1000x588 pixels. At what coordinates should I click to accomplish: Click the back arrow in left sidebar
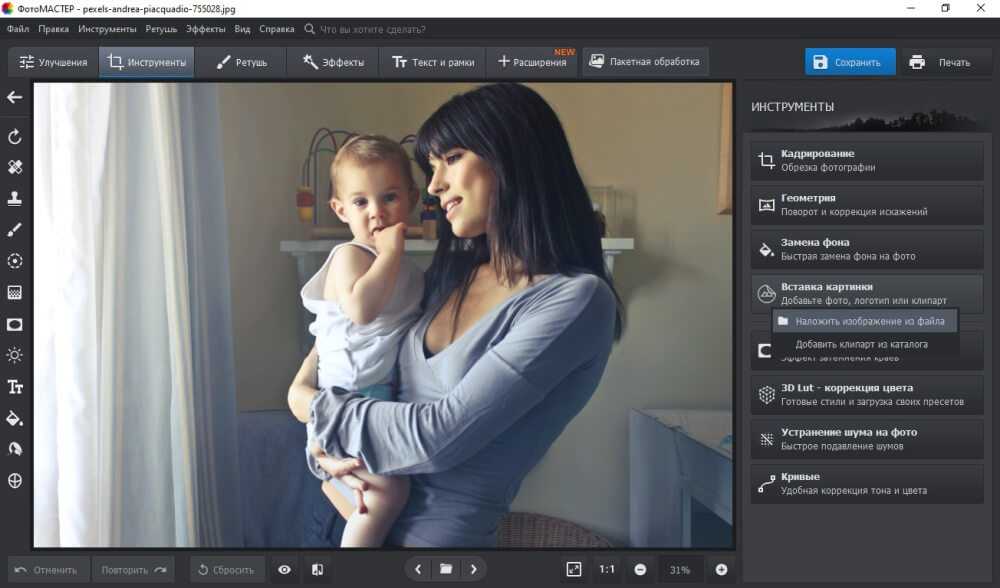click(x=14, y=97)
